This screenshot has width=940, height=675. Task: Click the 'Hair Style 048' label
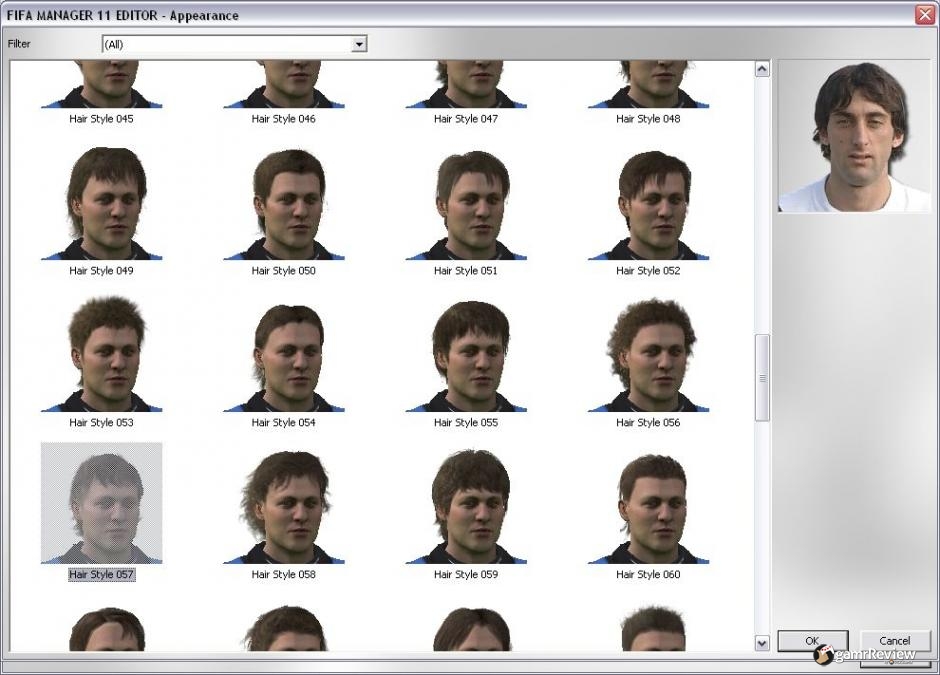point(648,119)
